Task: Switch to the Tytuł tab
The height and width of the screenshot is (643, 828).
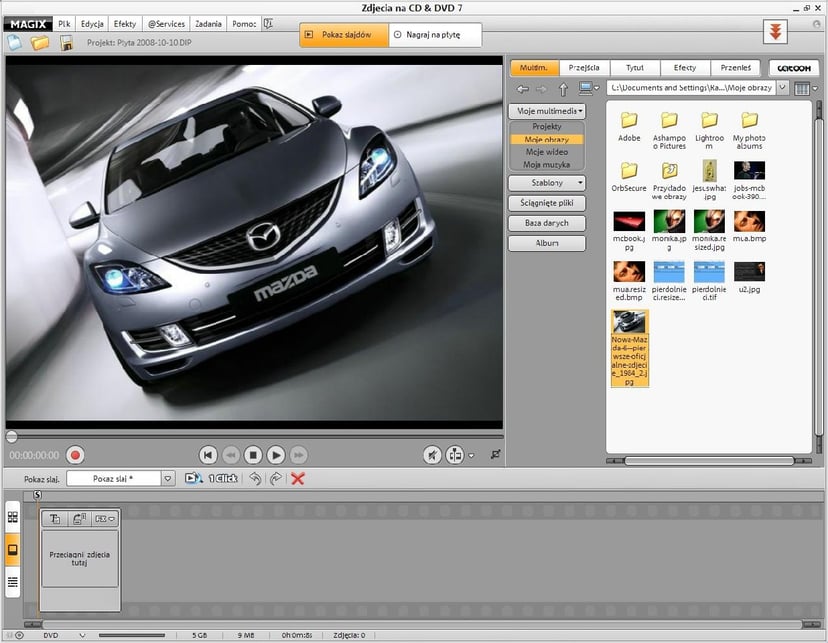Action: [635, 68]
